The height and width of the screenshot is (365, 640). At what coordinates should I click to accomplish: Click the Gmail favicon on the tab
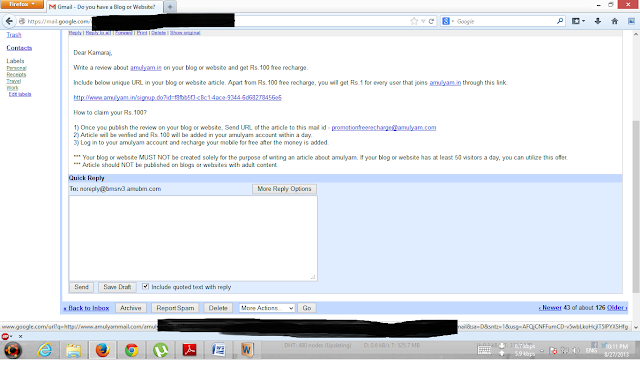52,7
